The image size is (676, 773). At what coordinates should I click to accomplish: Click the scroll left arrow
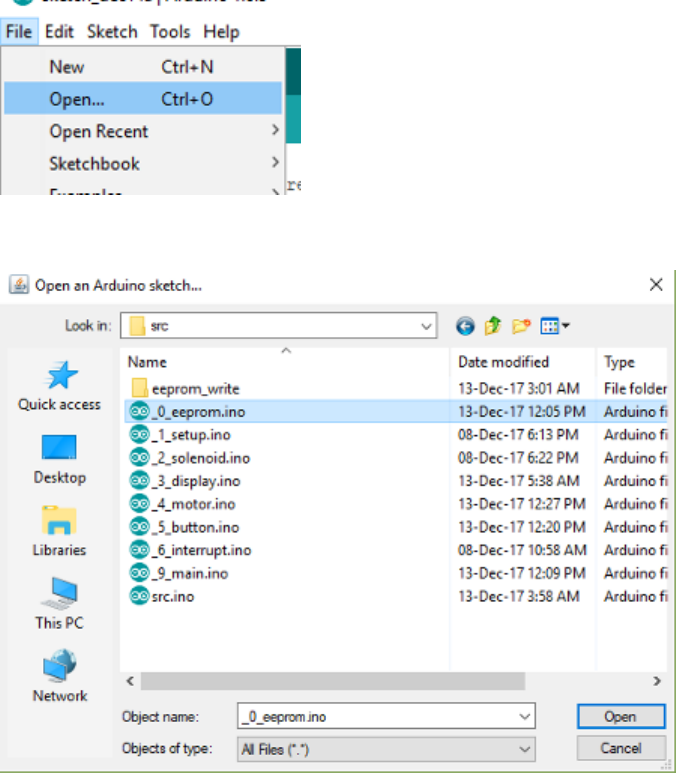pyautogui.click(x=130, y=681)
